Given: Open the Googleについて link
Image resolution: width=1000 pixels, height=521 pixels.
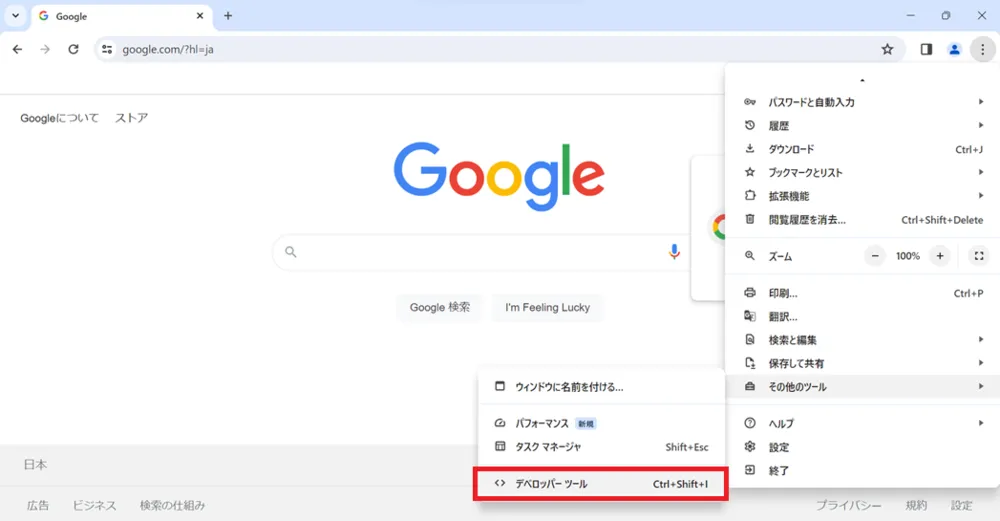Looking at the screenshot, I should point(59,118).
